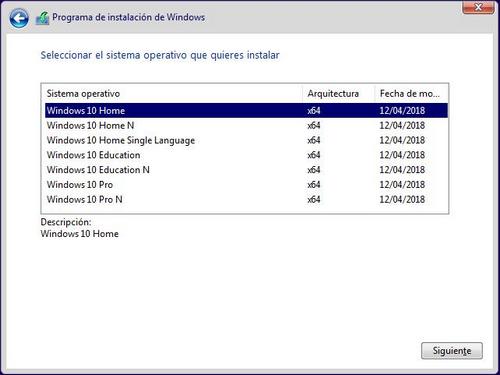This screenshot has width=500, height=375.
Task: Select the Windows 10 Pro row
Action: pos(246,185)
